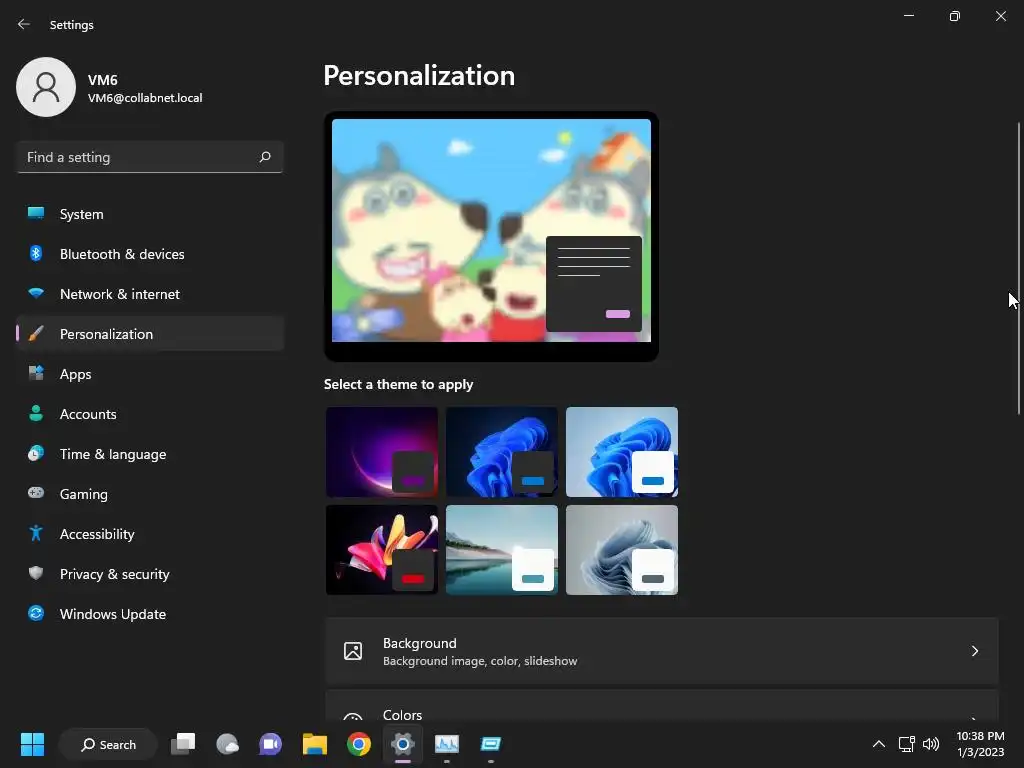Apply the colorful flower dark theme

tap(382, 550)
